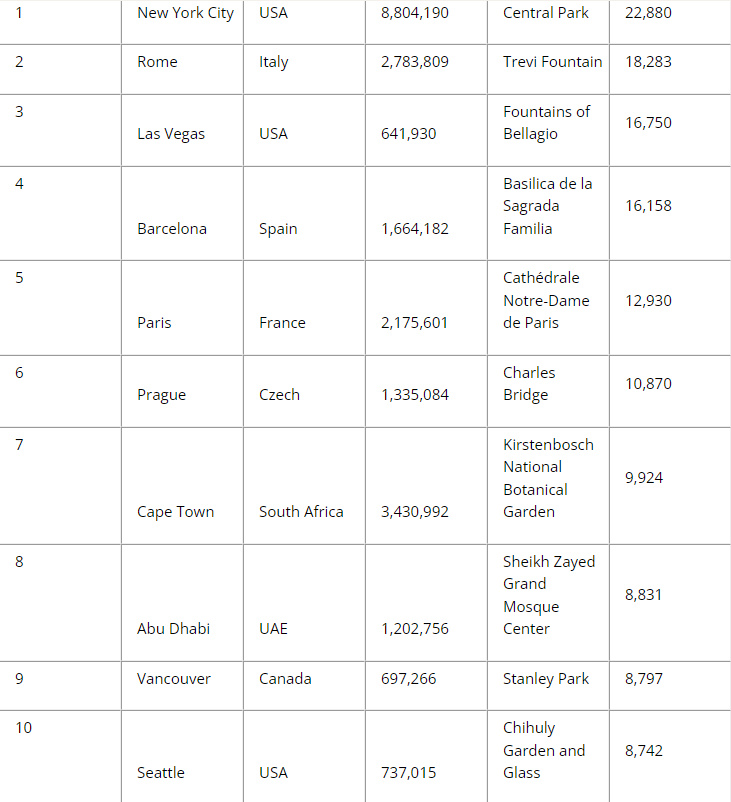Select the Central Park attraction cell
Screen dimensions: 731x802
point(546,13)
